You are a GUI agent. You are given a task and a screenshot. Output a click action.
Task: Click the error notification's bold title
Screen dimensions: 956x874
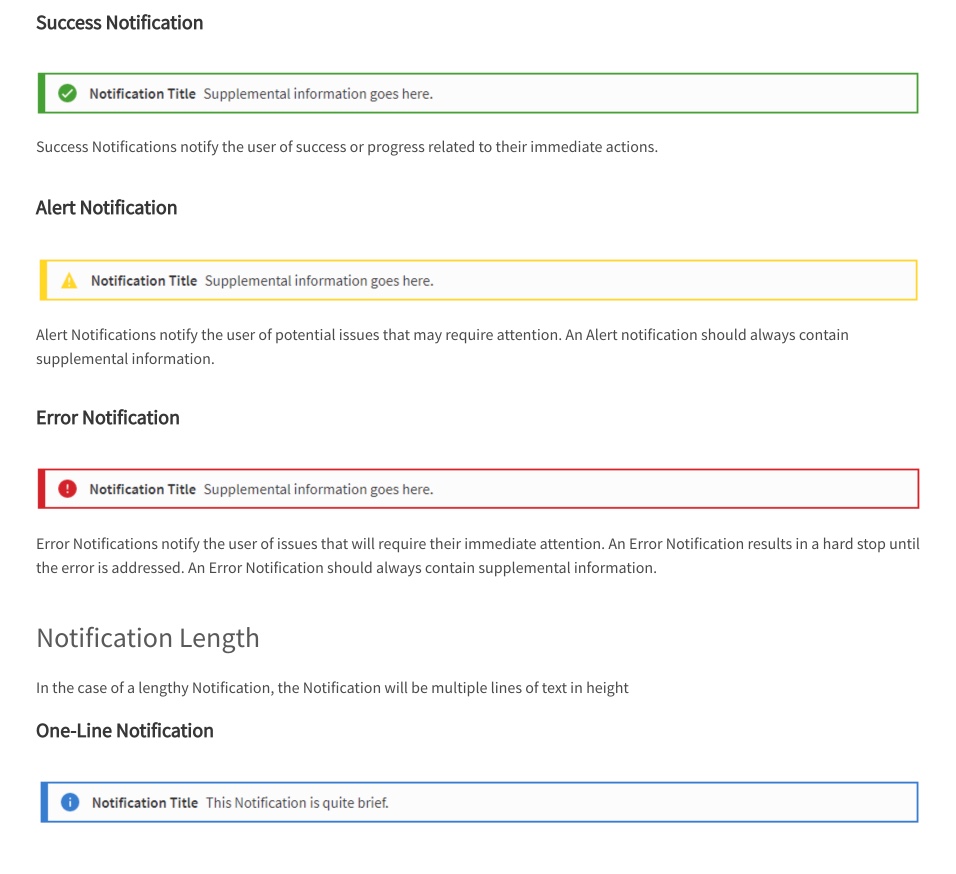tap(142, 489)
